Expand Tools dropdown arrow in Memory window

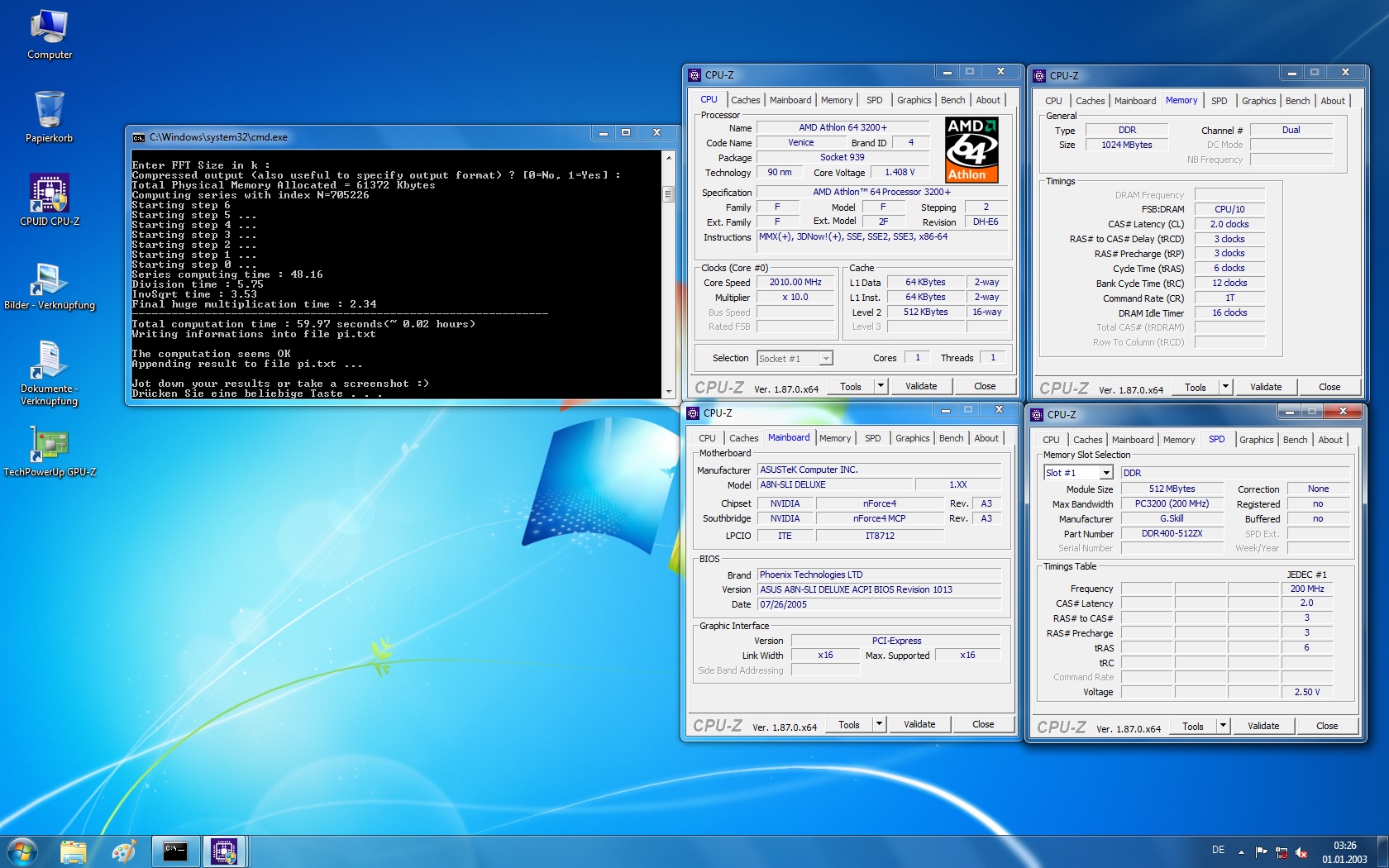coord(1225,387)
